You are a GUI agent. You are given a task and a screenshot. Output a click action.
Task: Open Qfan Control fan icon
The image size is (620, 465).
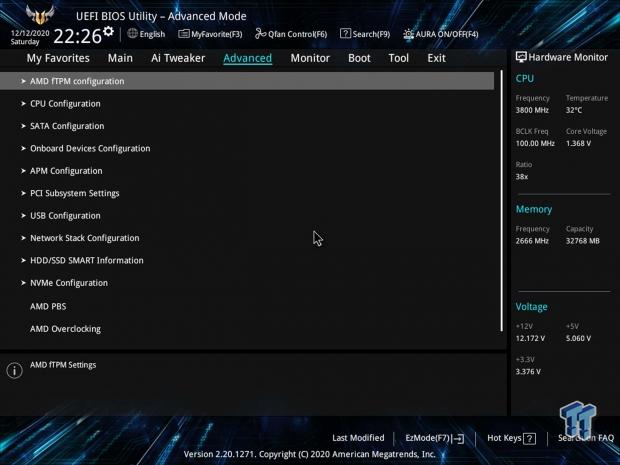pyautogui.click(x=260, y=34)
